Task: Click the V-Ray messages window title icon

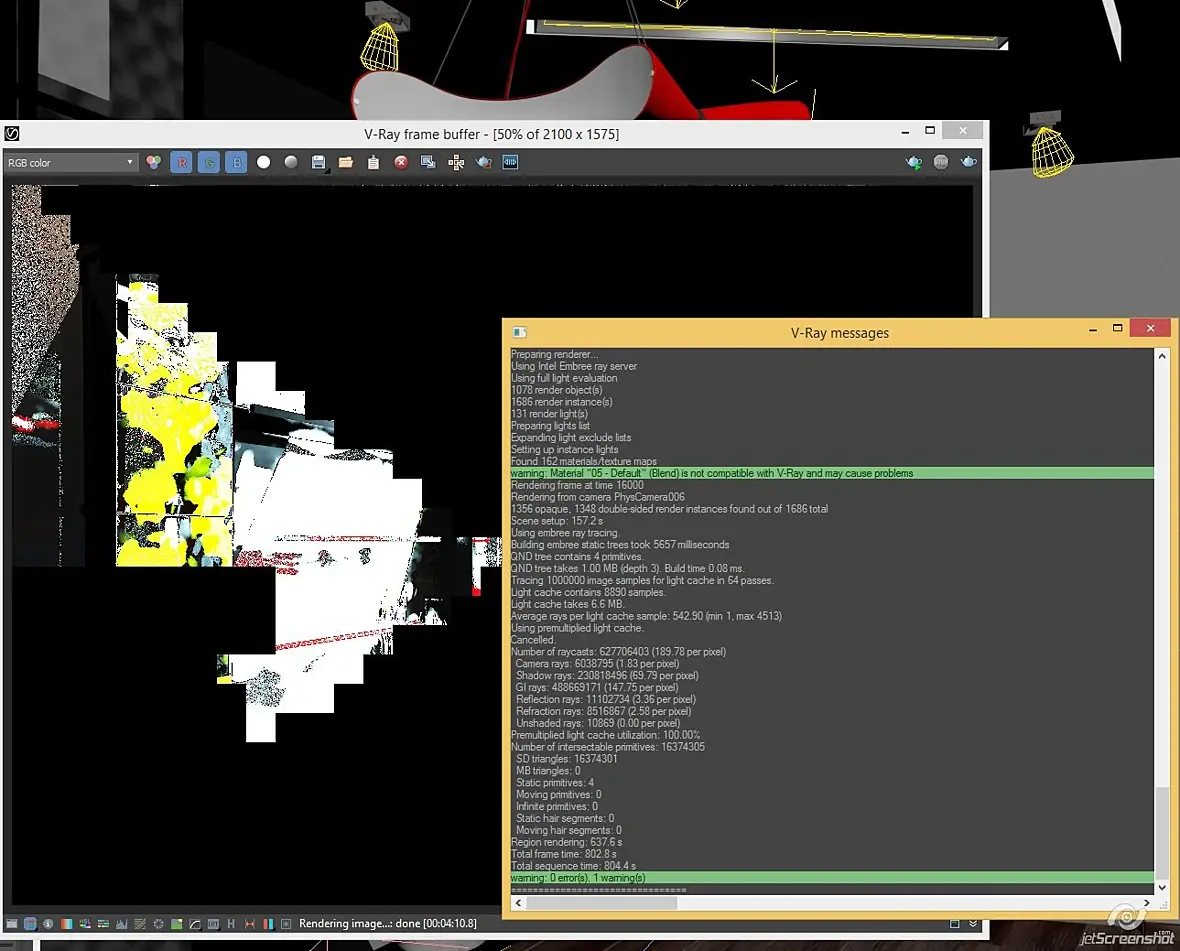Action: tap(519, 332)
